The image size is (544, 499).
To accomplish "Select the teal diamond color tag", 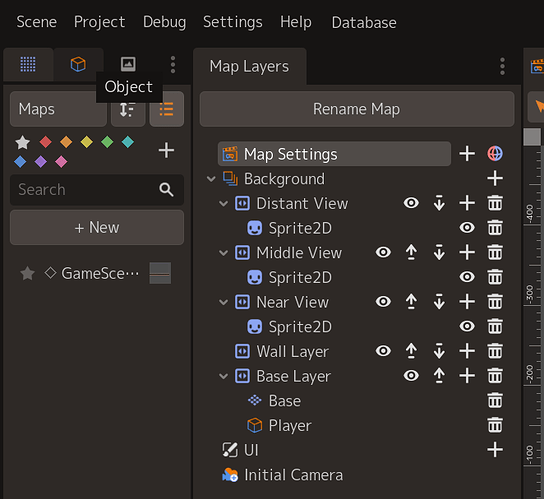I will (128, 142).
